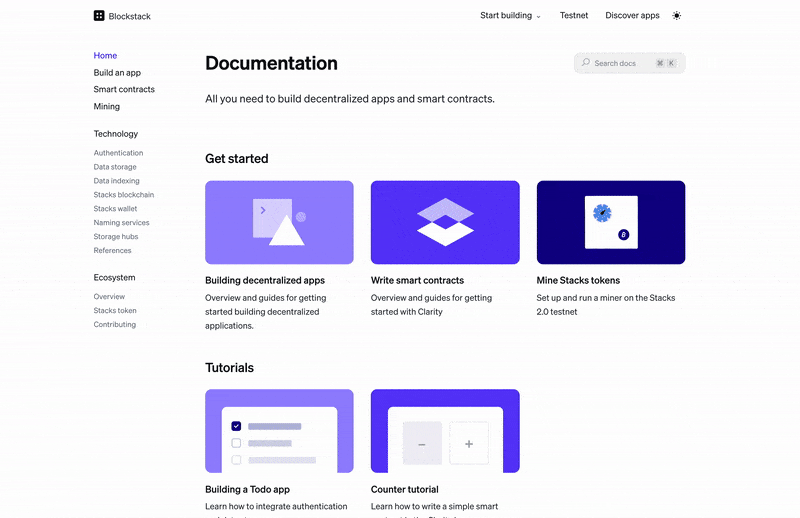Click the Todo app tutorial image

[279, 431]
